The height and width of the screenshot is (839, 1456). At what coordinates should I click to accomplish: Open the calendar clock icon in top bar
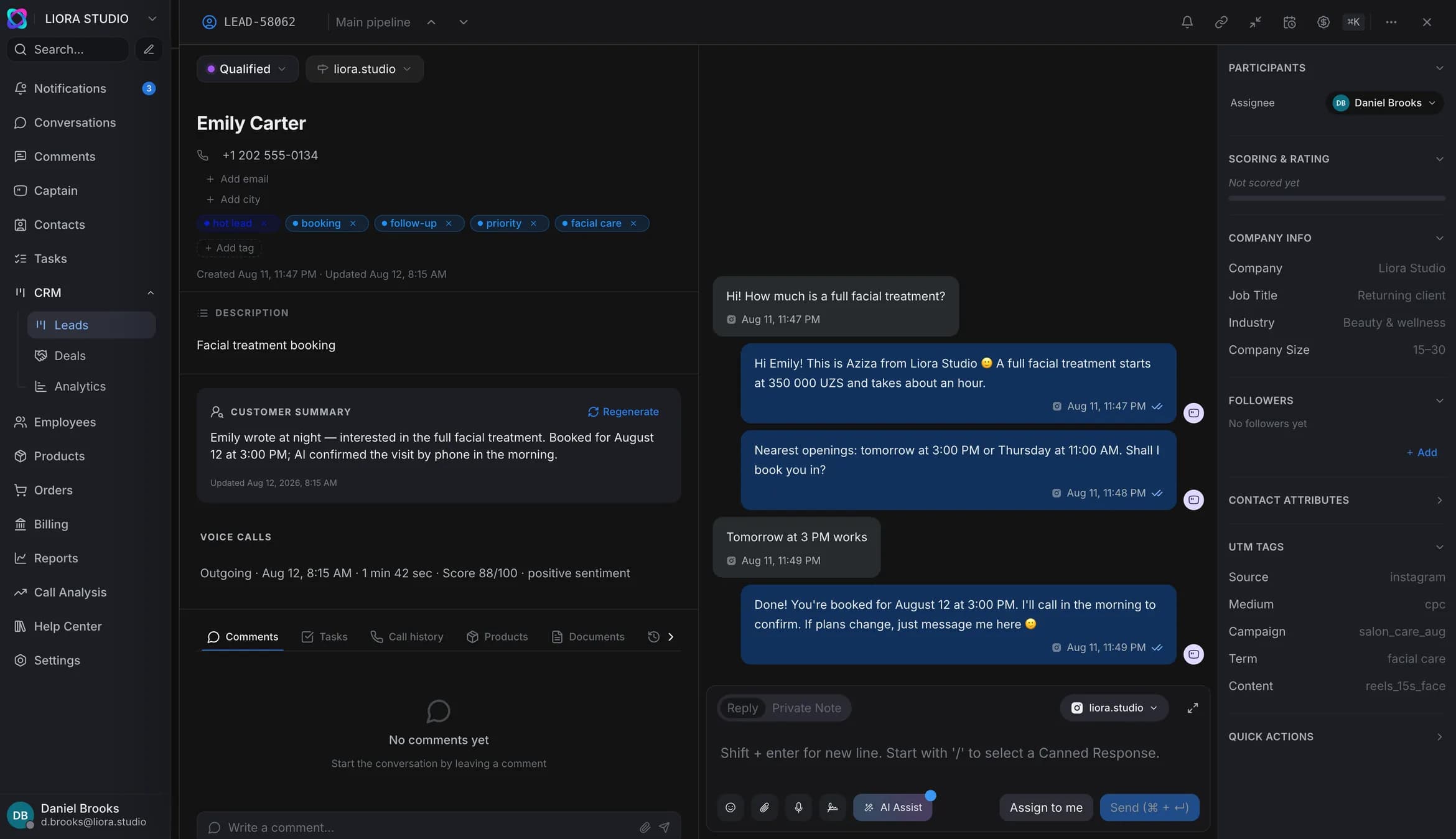(1289, 22)
